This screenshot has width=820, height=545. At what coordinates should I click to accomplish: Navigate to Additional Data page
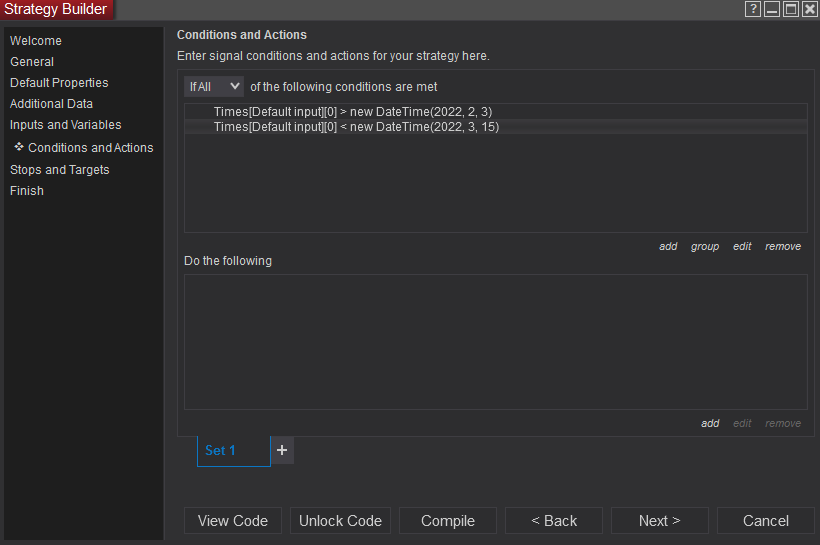click(51, 104)
